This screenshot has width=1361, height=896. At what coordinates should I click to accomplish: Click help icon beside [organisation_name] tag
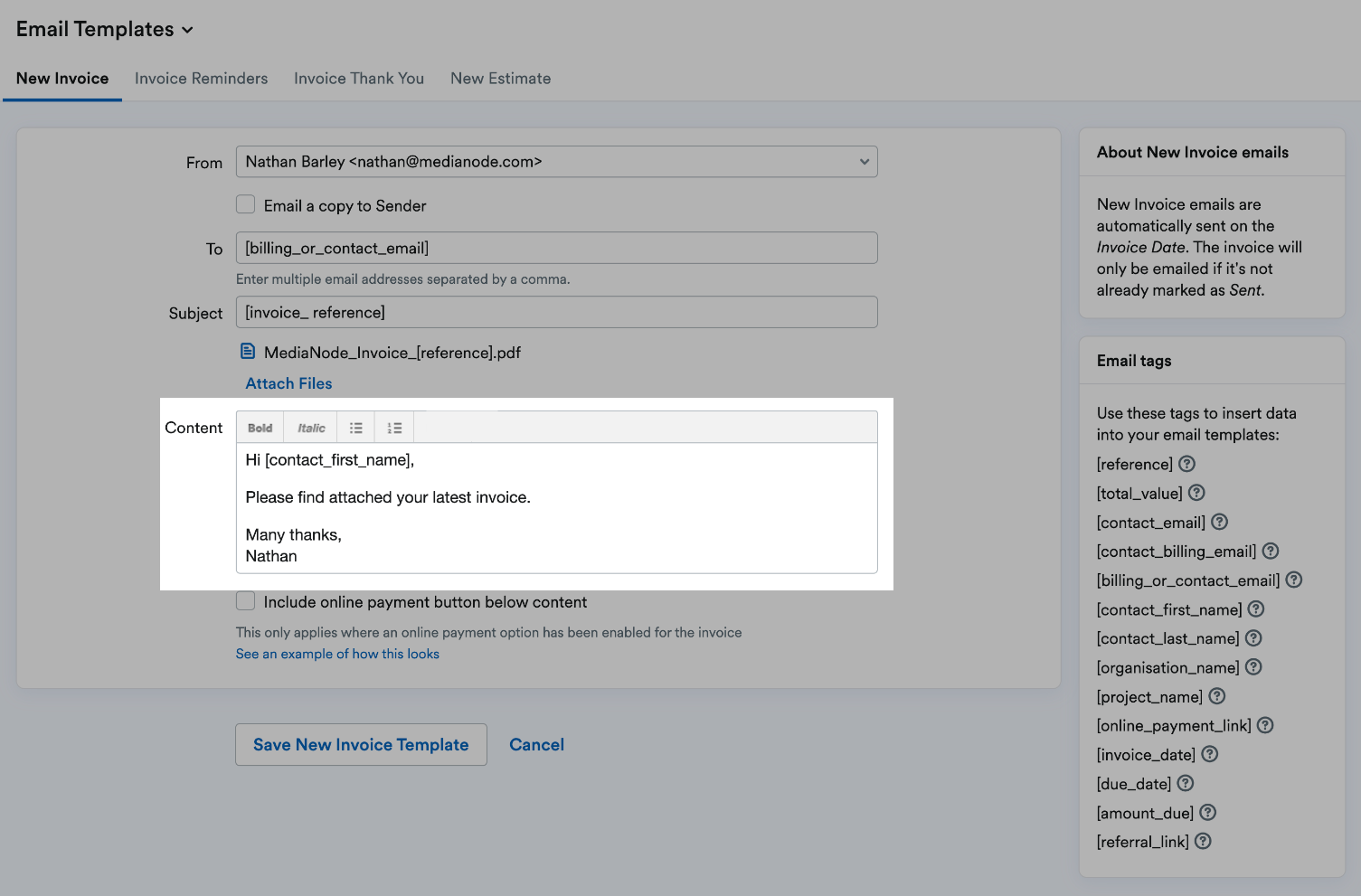pyautogui.click(x=1253, y=667)
